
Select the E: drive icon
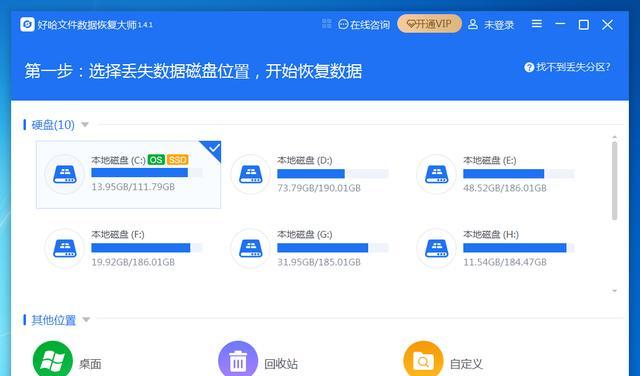[436, 174]
